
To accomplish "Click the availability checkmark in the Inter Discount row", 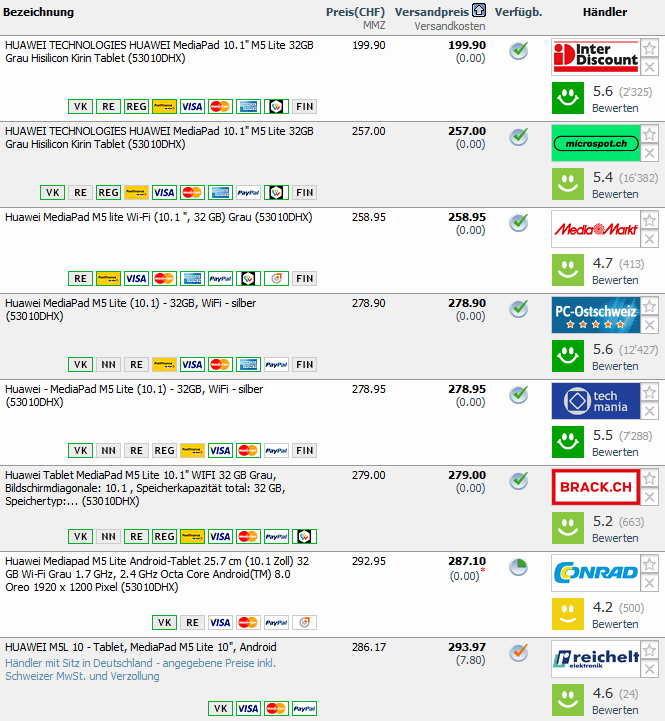I will pyautogui.click(x=518, y=51).
